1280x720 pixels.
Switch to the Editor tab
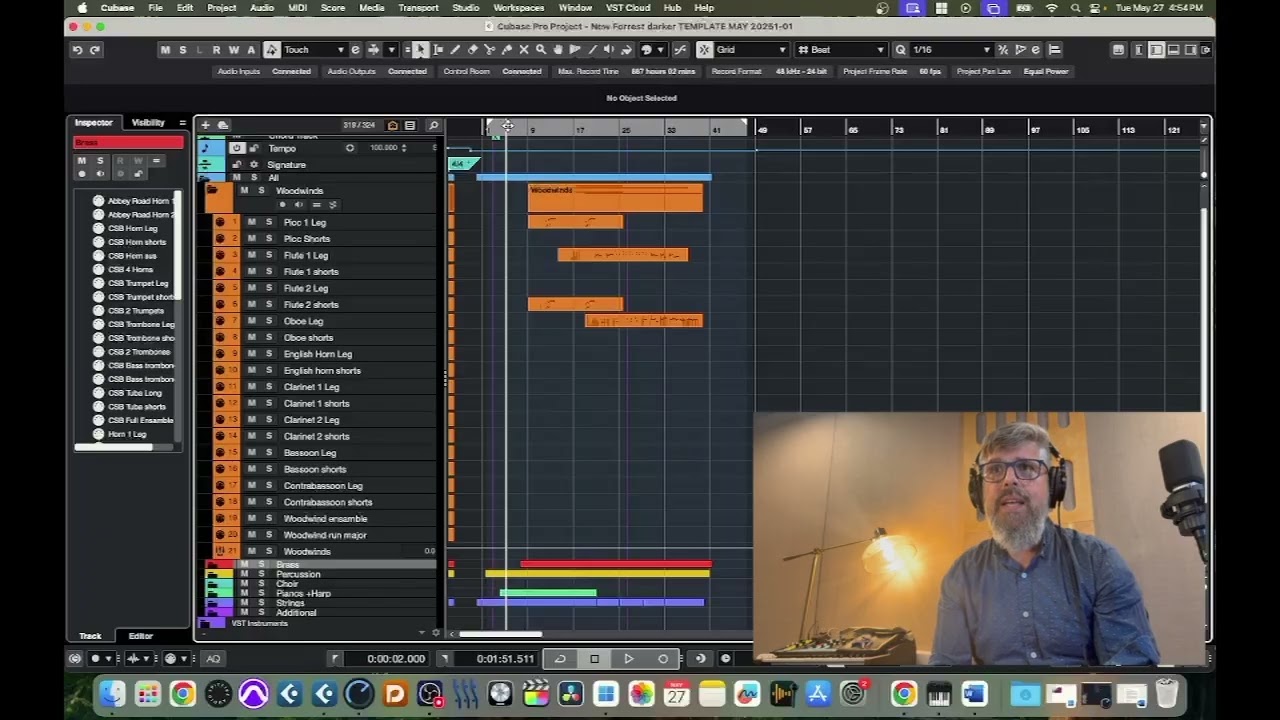[x=141, y=636]
